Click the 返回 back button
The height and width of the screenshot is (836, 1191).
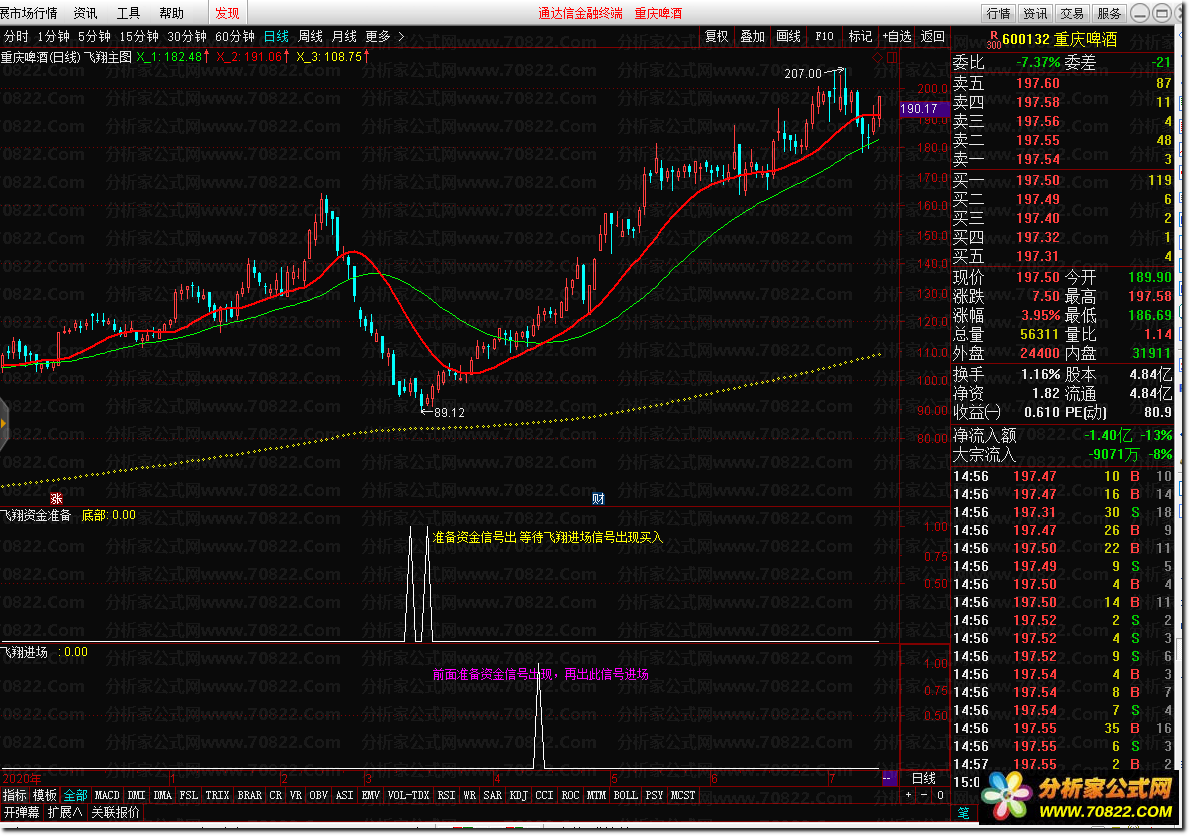(x=933, y=36)
